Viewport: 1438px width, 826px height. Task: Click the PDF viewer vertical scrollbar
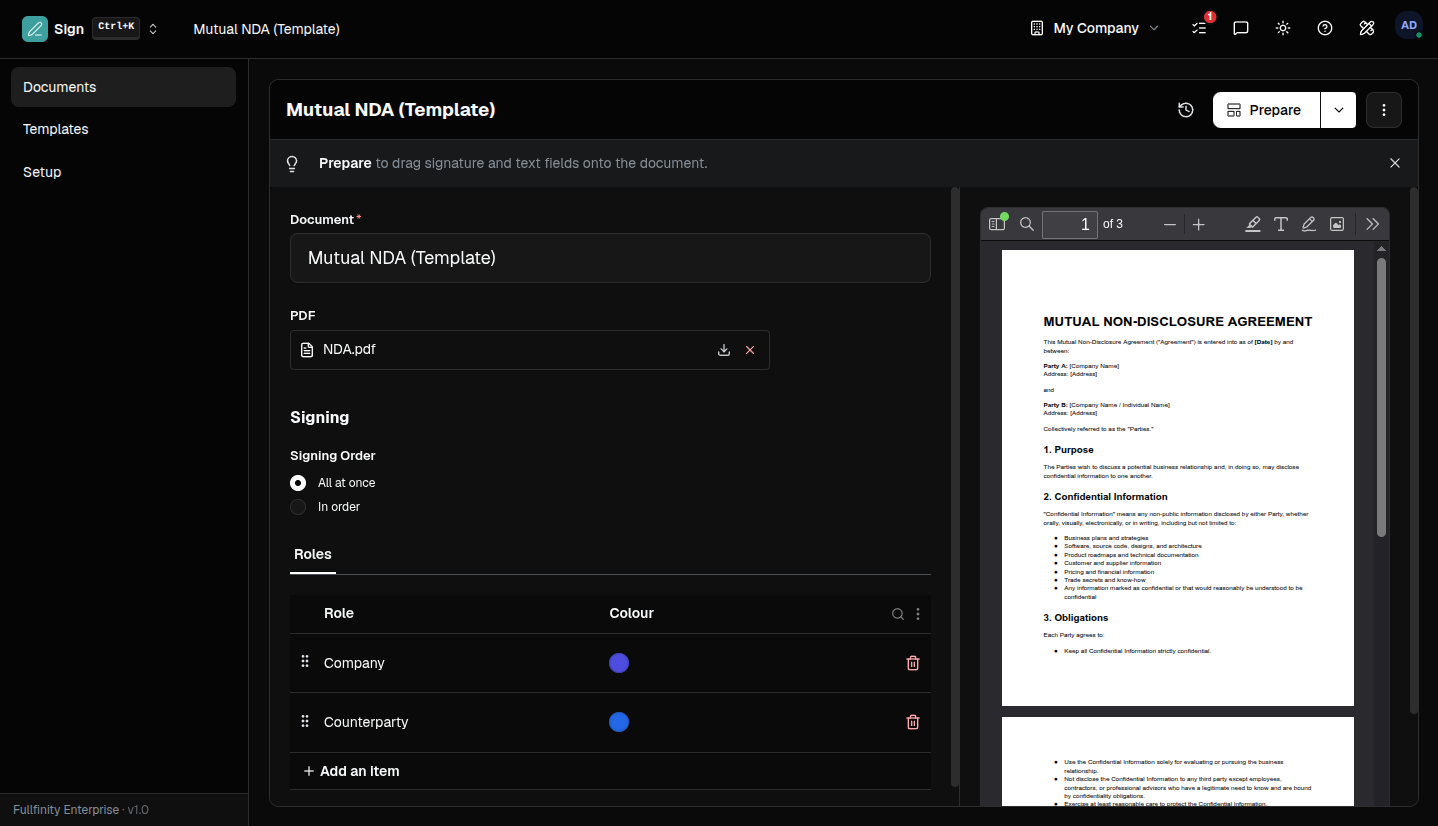pos(1381,397)
